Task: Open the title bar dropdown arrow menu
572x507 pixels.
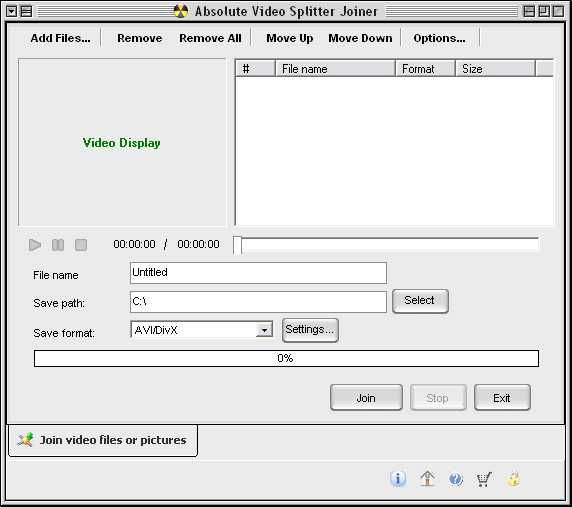Action: (12, 11)
